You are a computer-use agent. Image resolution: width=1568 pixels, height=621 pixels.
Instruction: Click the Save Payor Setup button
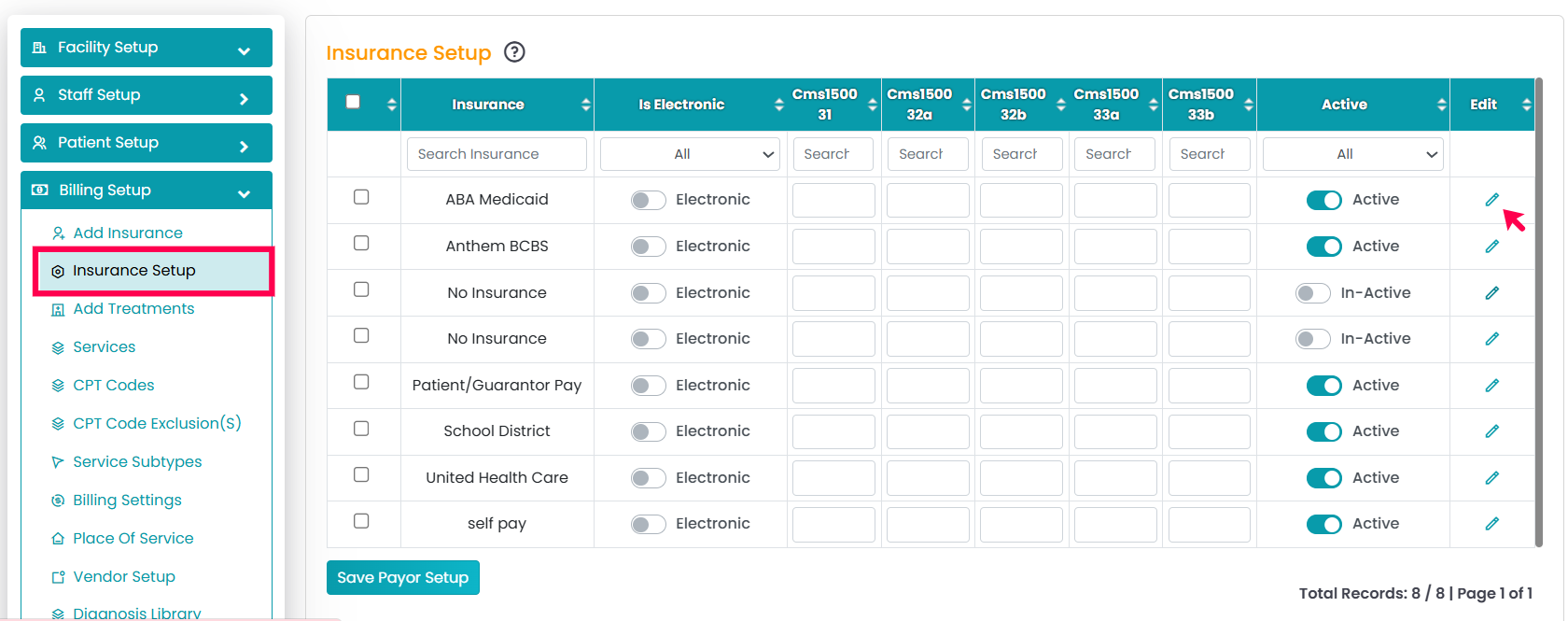[402, 578]
